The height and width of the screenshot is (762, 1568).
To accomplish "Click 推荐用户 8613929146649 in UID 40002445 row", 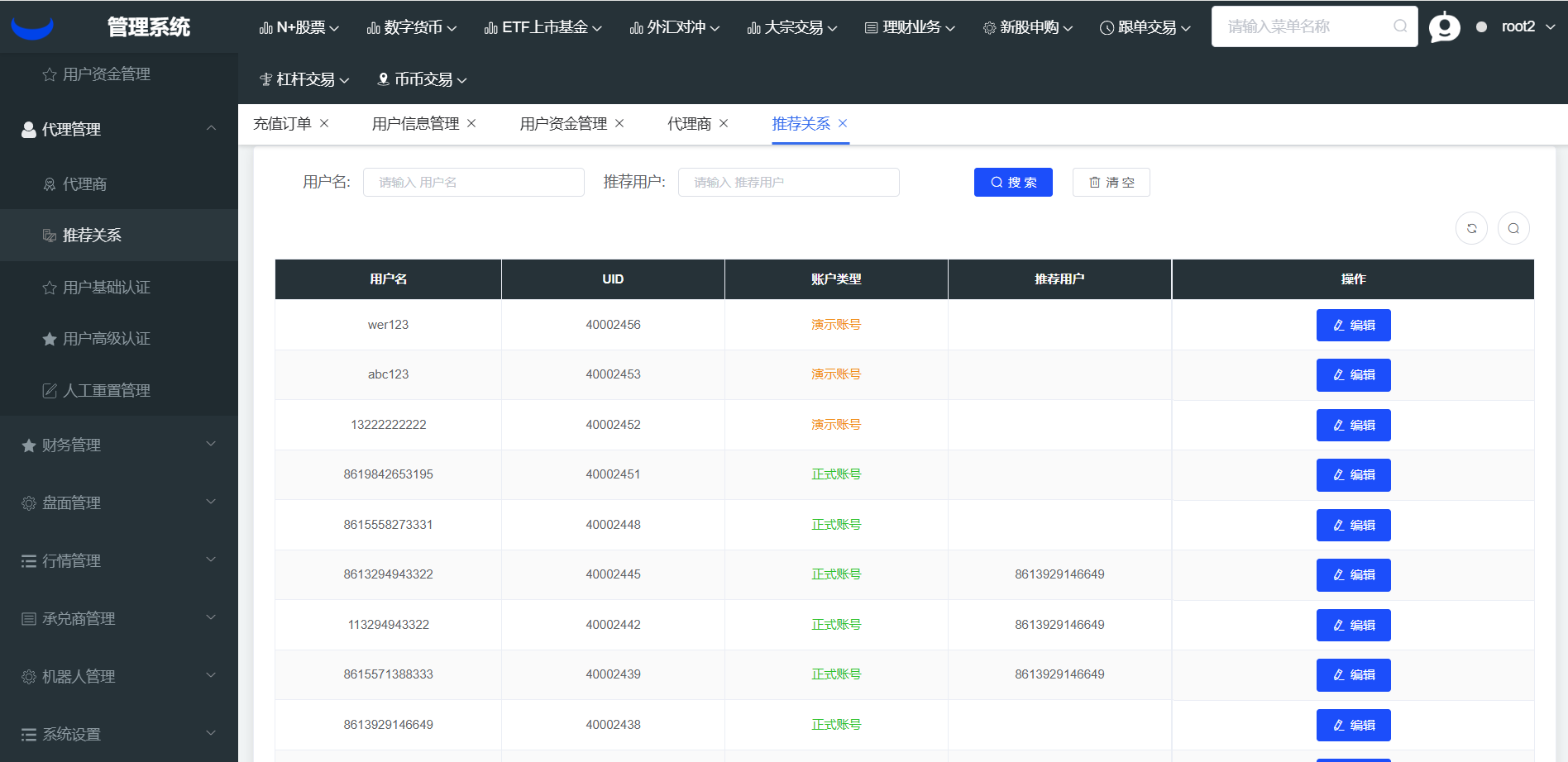I will (1059, 574).
